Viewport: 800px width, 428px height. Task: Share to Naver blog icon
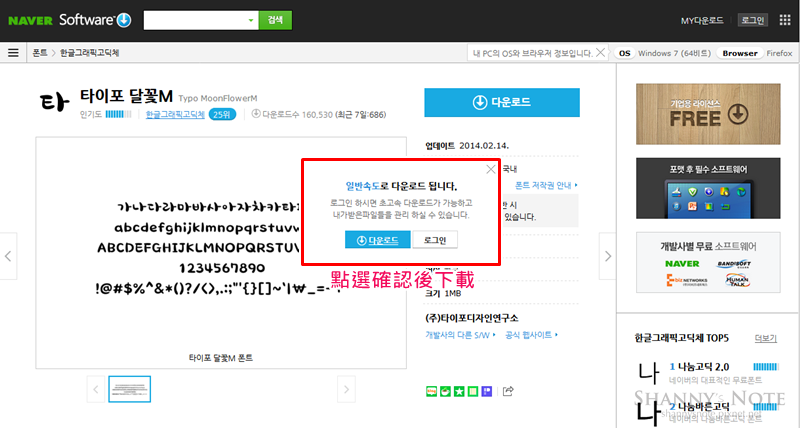pyautogui.click(x=432, y=391)
